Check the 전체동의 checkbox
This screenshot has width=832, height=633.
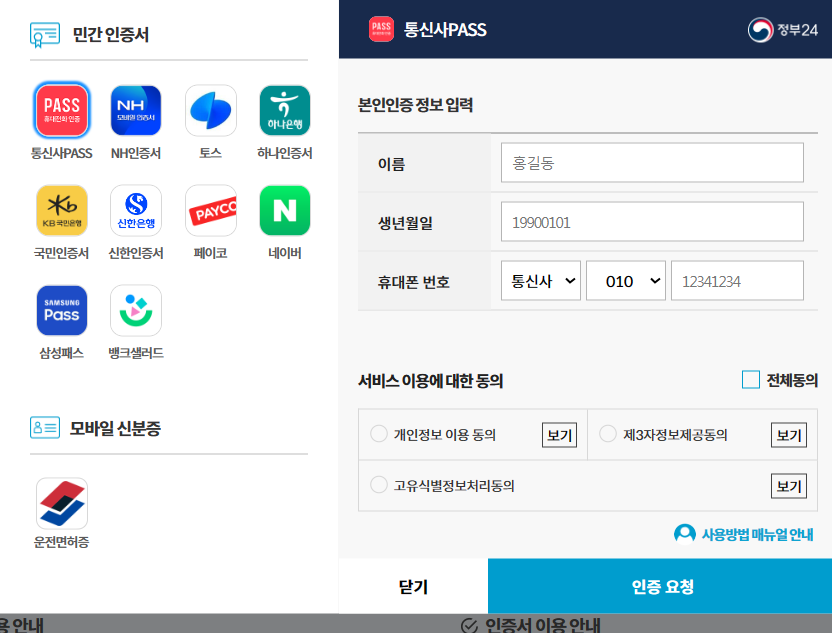tap(750, 380)
